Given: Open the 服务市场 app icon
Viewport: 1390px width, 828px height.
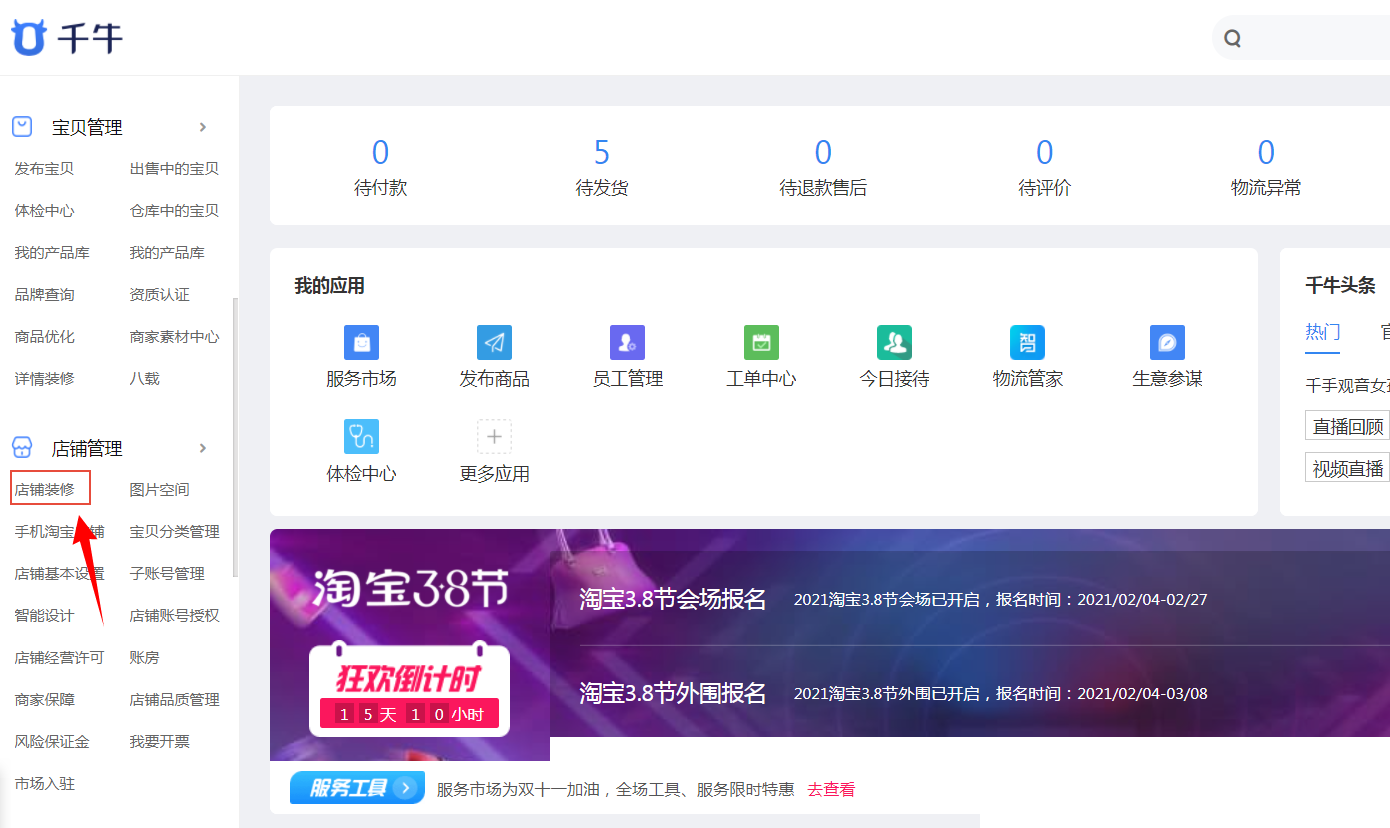Looking at the screenshot, I should [361, 342].
